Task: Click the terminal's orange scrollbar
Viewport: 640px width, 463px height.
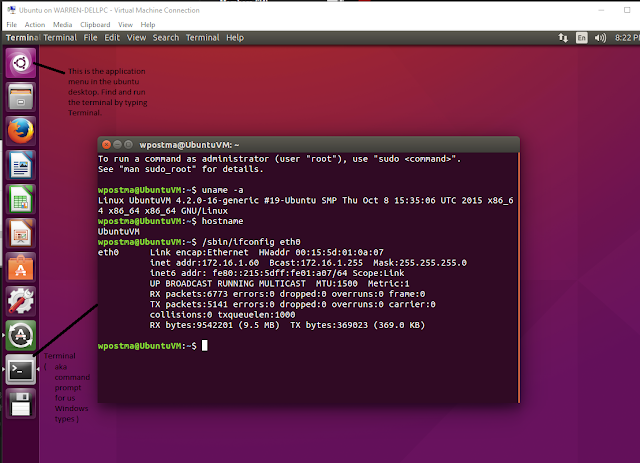Action: [518, 278]
